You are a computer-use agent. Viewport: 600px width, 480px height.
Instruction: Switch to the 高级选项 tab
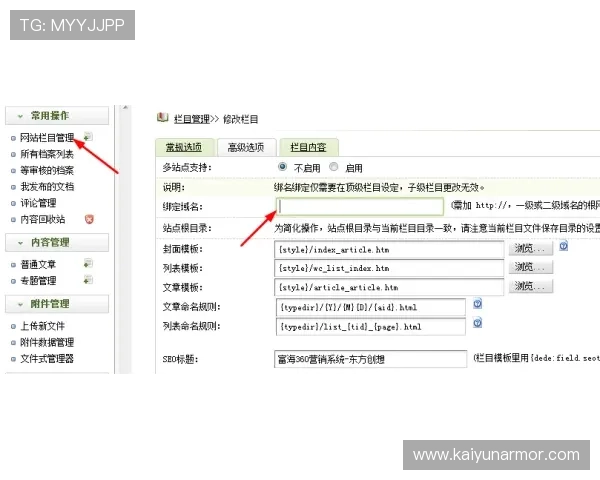point(246,147)
